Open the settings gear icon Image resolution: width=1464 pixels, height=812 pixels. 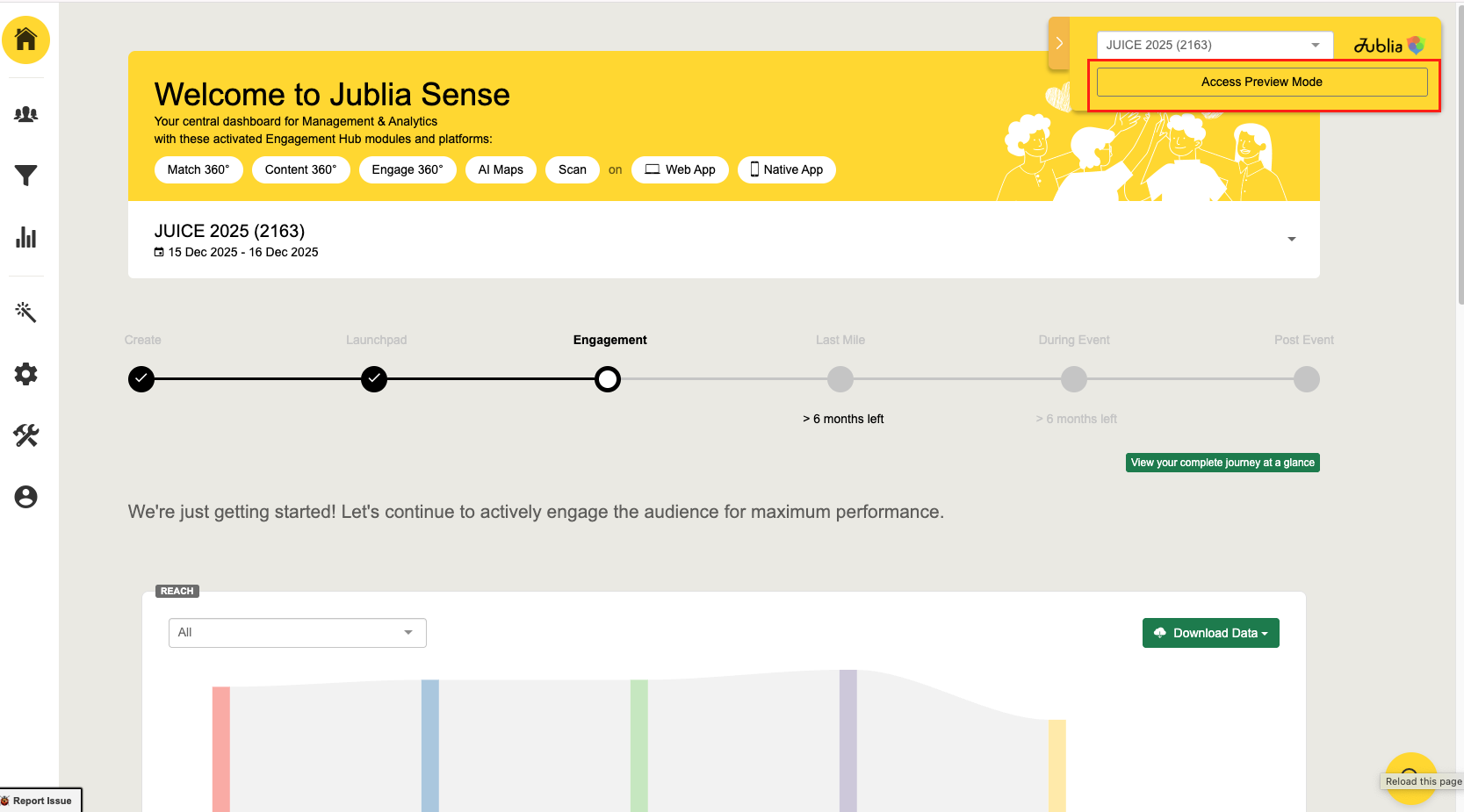pyautogui.click(x=25, y=374)
